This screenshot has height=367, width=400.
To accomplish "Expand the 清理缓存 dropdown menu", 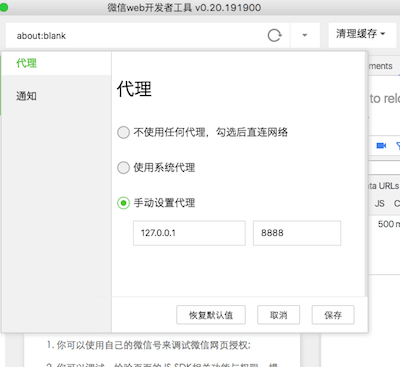I will (361, 34).
